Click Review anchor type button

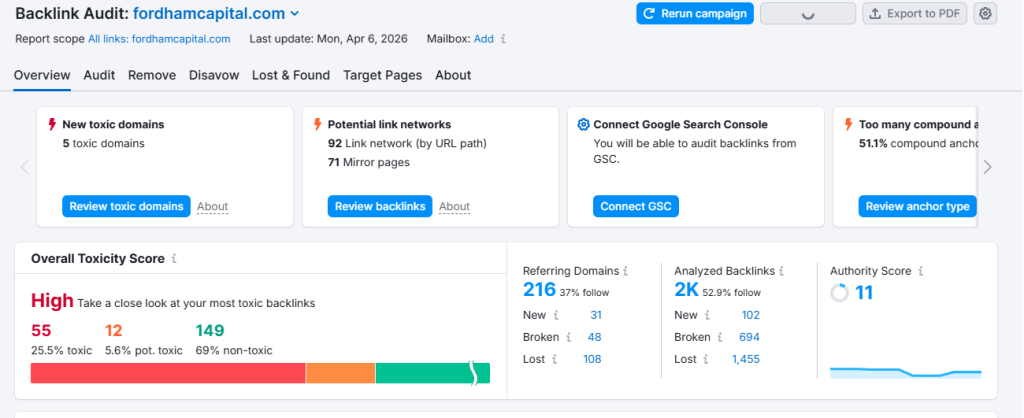[918, 206]
